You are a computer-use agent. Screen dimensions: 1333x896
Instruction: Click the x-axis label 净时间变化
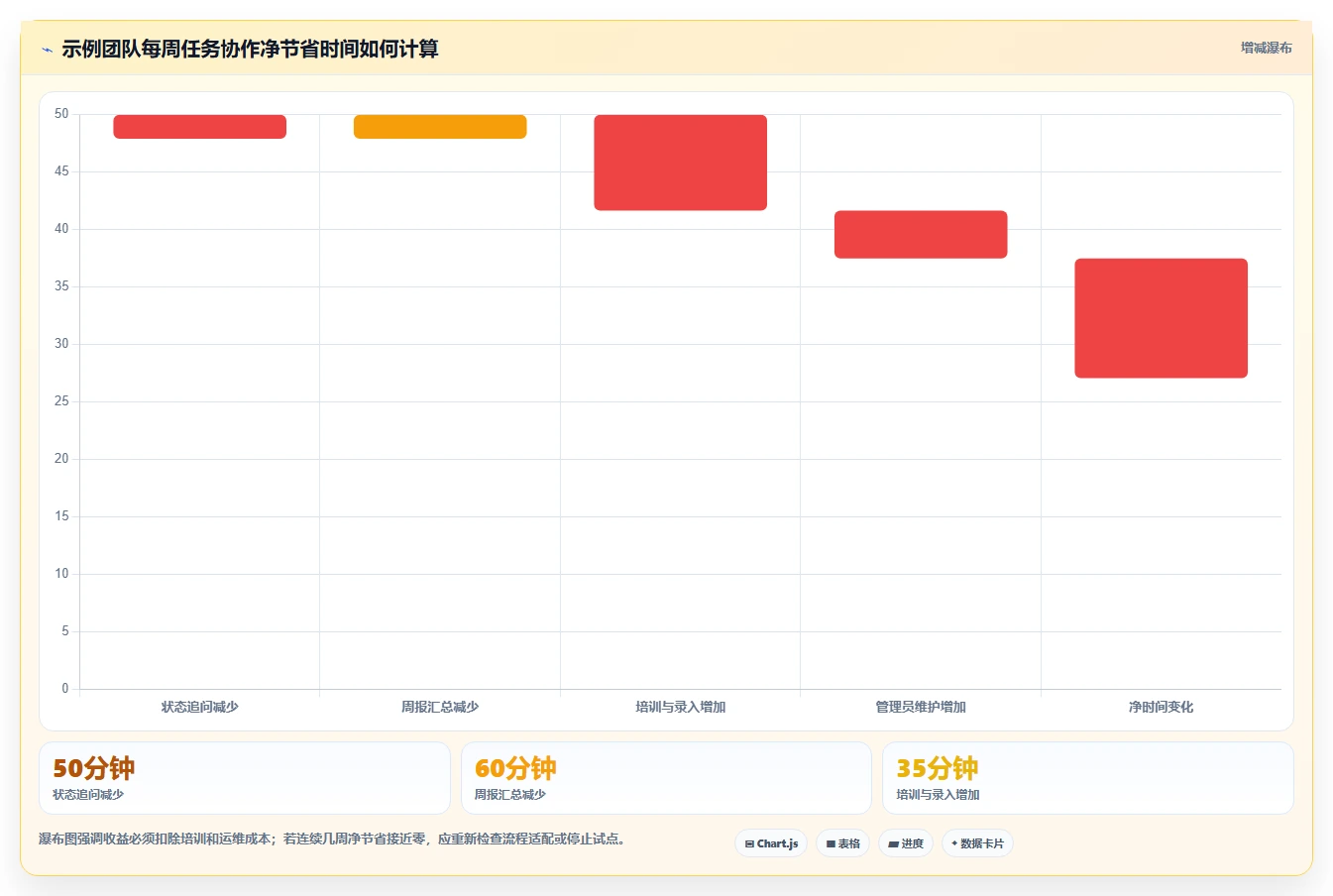tap(1162, 707)
